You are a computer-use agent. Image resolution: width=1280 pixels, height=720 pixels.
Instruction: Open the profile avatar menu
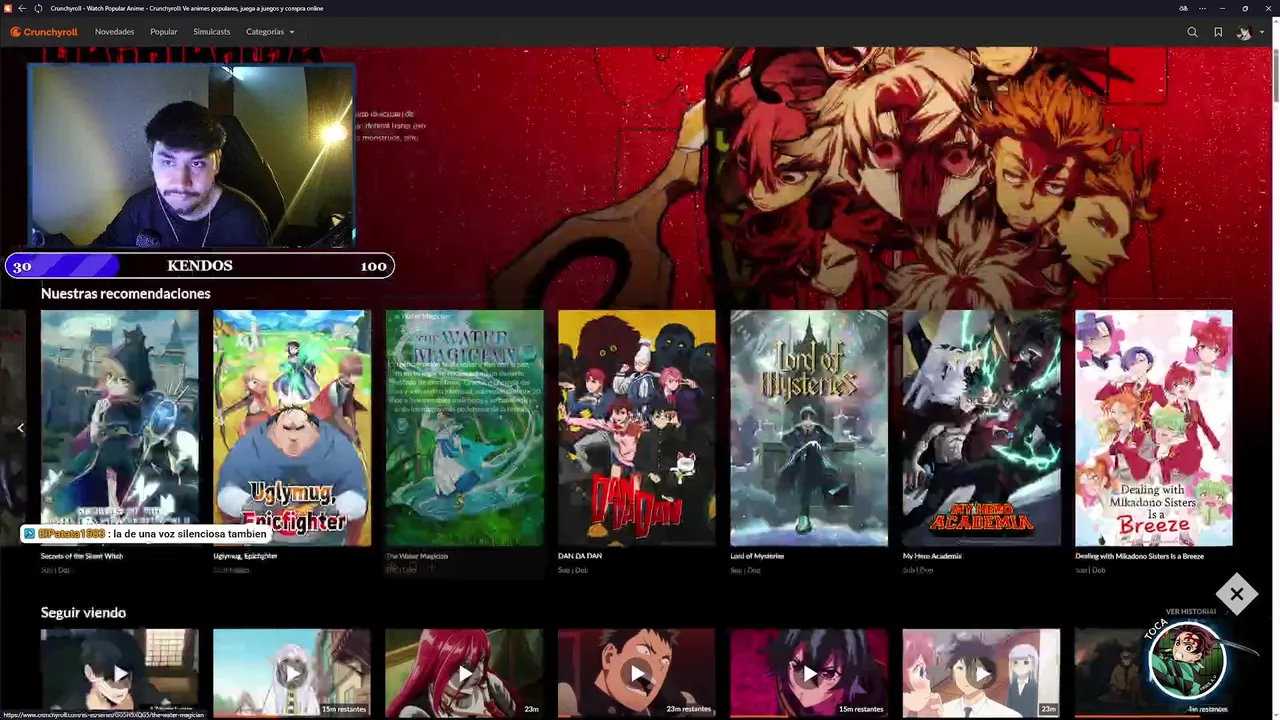point(1244,32)
